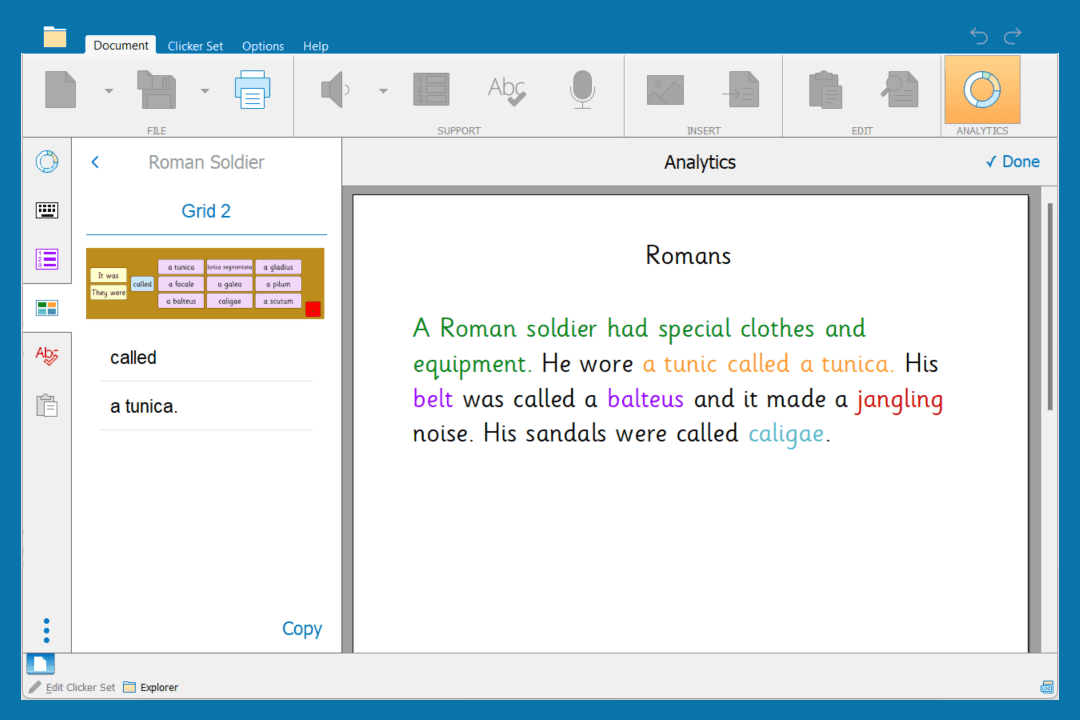The width and height of the screenshot is (1080, 720).
Task: Undo the last action
Action: click(979, 36)
